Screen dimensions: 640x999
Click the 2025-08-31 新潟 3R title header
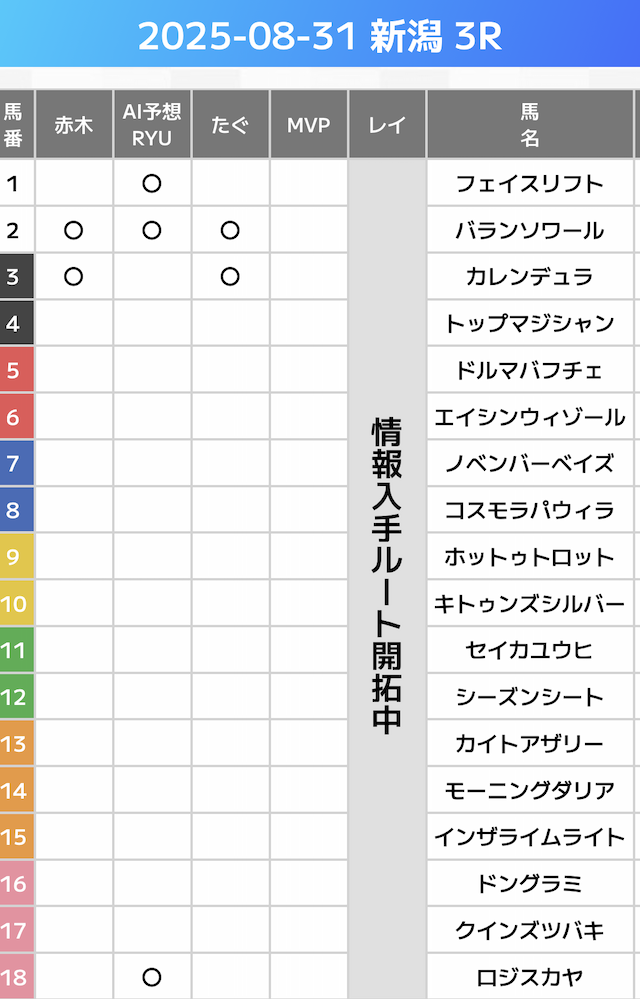[x=320, y=37]
